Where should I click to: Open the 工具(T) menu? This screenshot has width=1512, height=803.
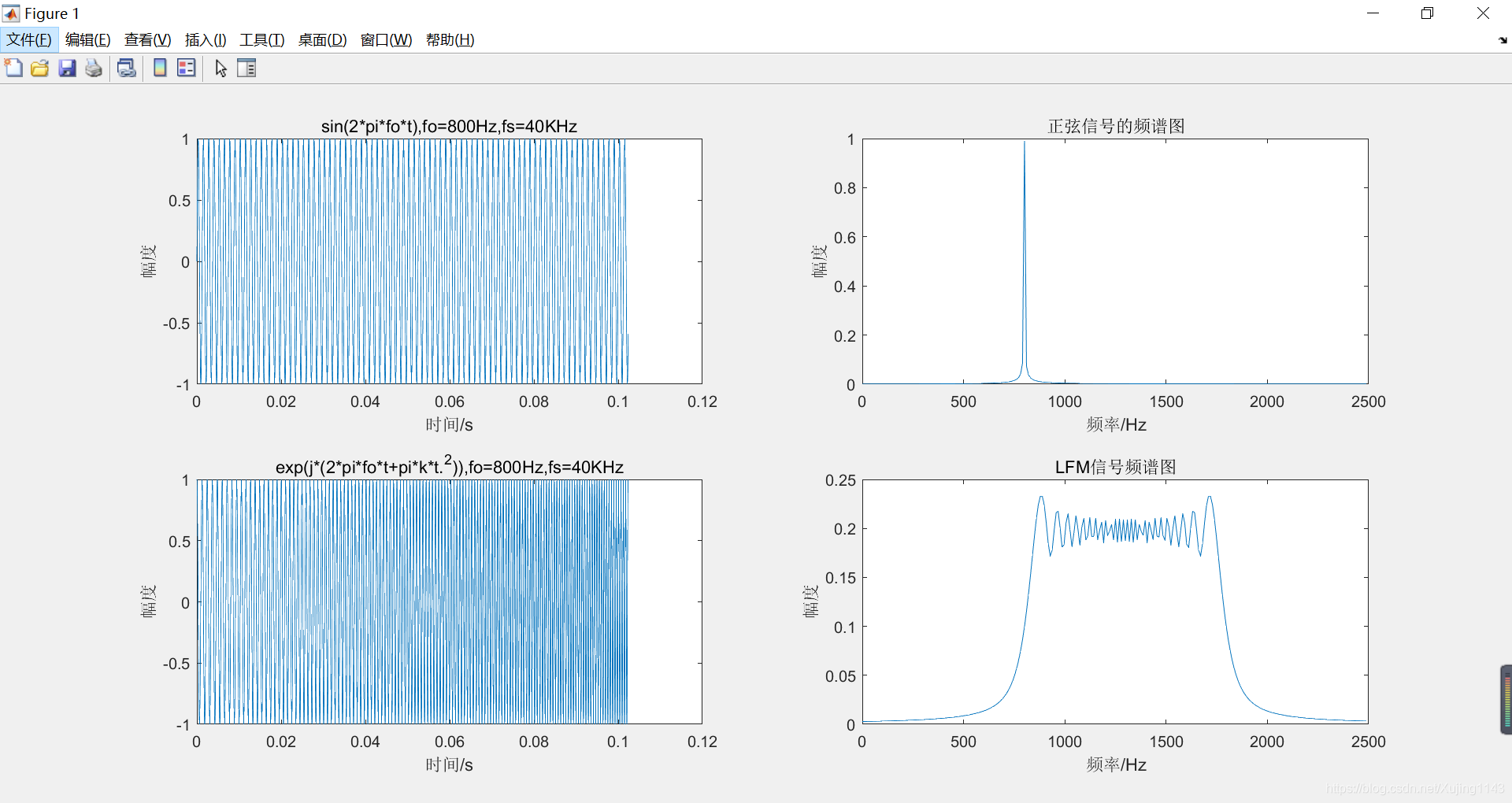tap(261, 40)
